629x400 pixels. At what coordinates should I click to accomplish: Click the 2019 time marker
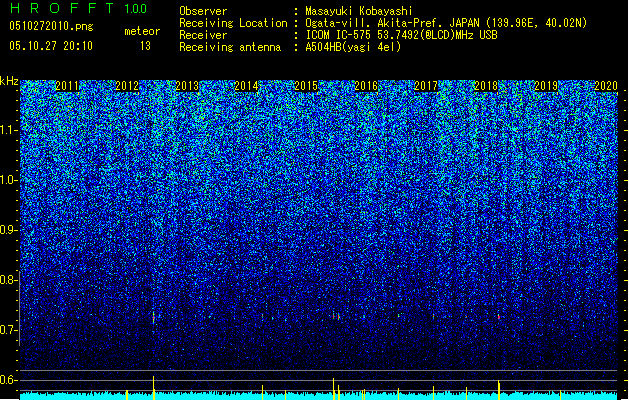(546, 86)
